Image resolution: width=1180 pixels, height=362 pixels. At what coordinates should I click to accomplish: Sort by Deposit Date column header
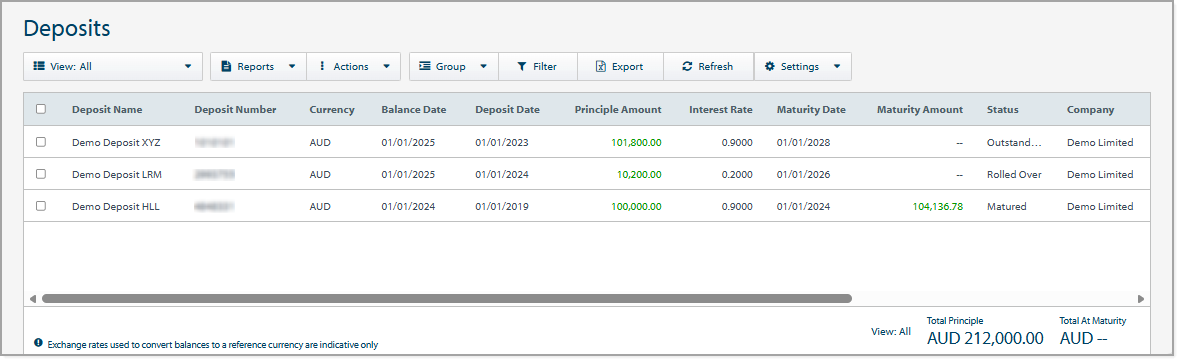507,109
